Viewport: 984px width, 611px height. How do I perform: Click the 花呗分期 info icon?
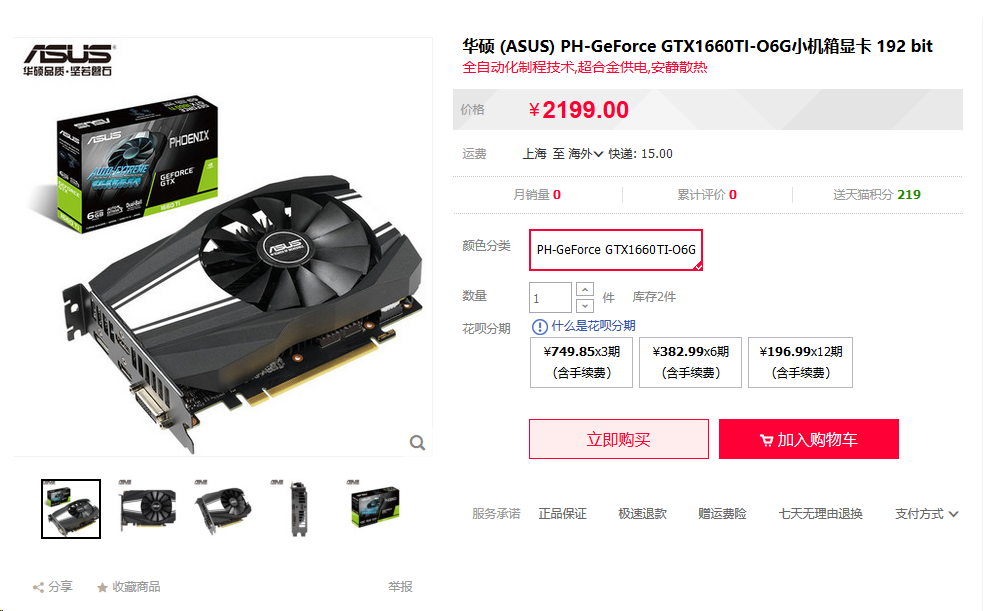[x=539, y=326]
